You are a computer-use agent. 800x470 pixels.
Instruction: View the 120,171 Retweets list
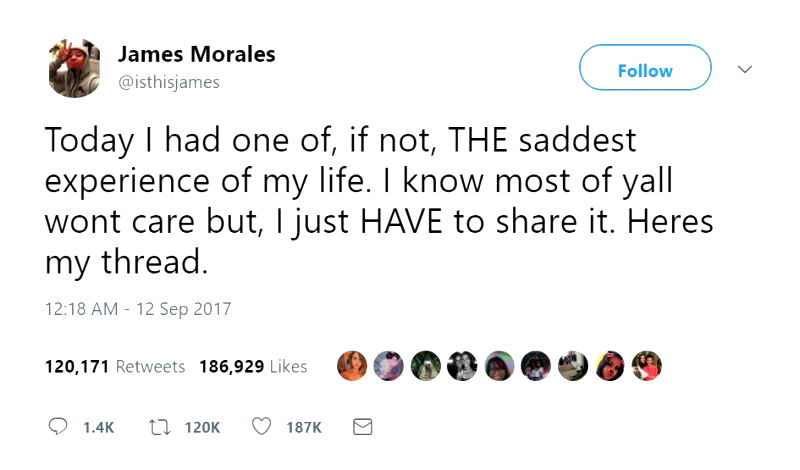click(115, 367)
